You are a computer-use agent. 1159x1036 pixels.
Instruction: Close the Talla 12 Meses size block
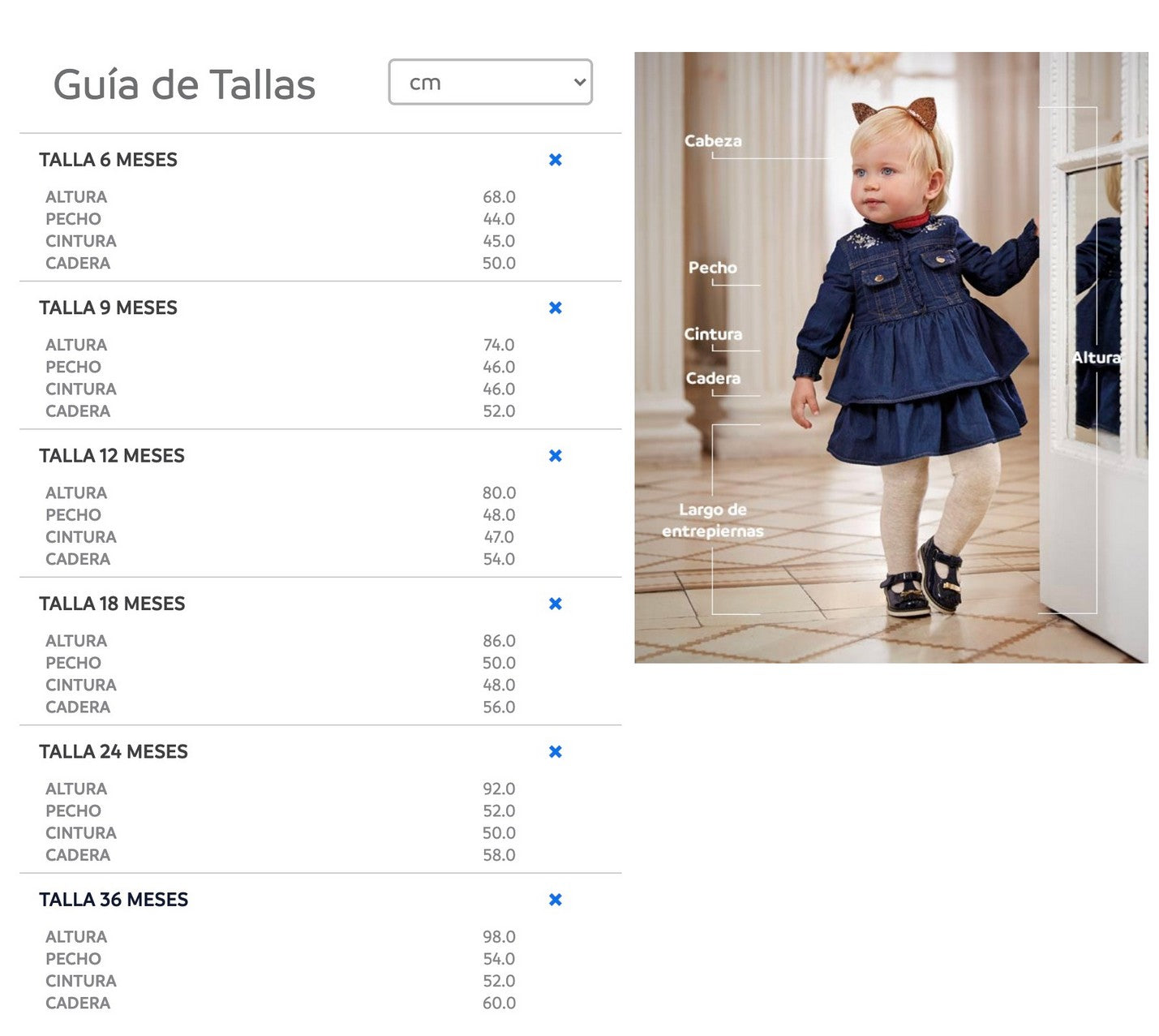[556, 456]
